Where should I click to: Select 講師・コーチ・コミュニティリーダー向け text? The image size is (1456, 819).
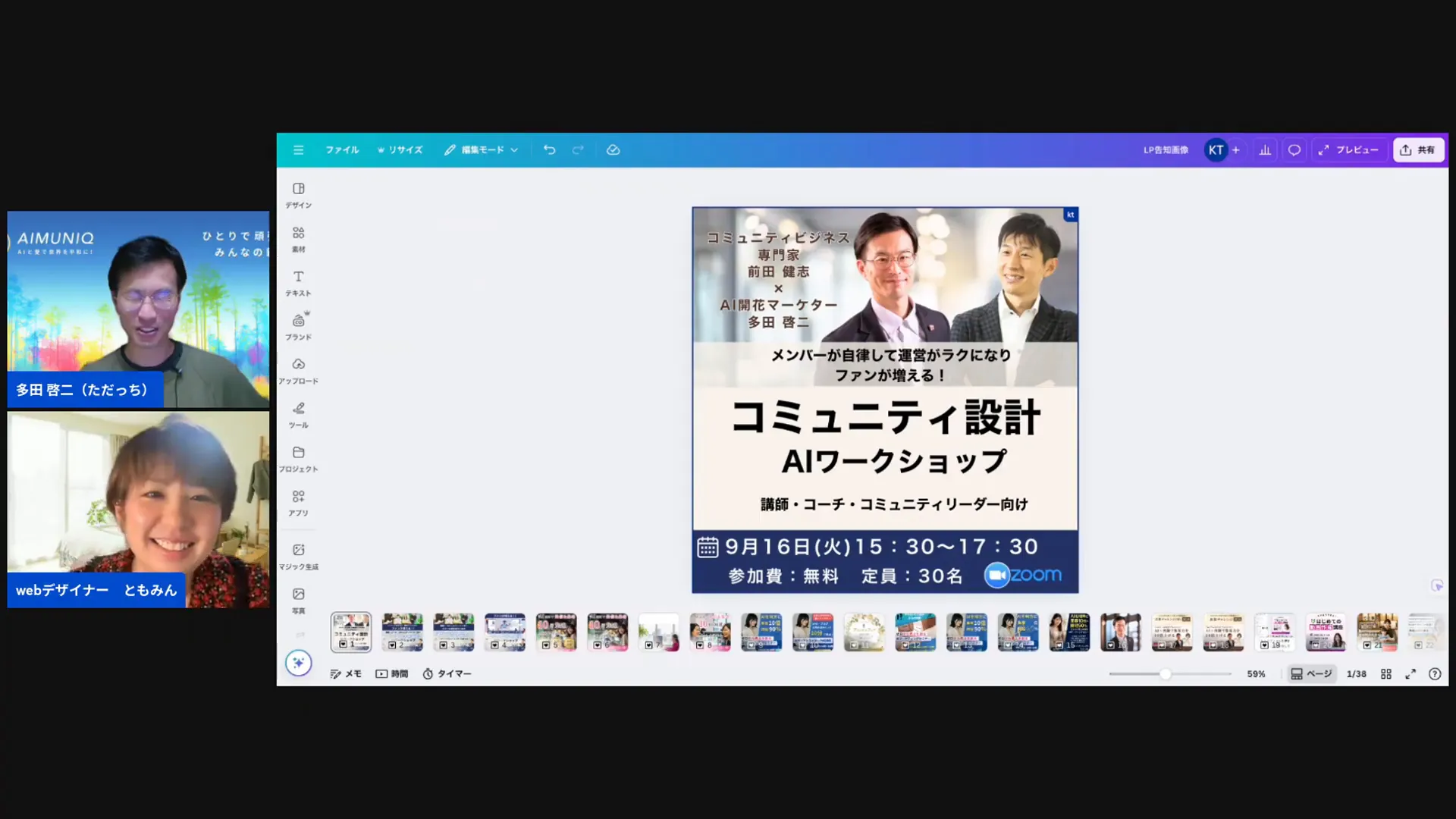[894, 504]
